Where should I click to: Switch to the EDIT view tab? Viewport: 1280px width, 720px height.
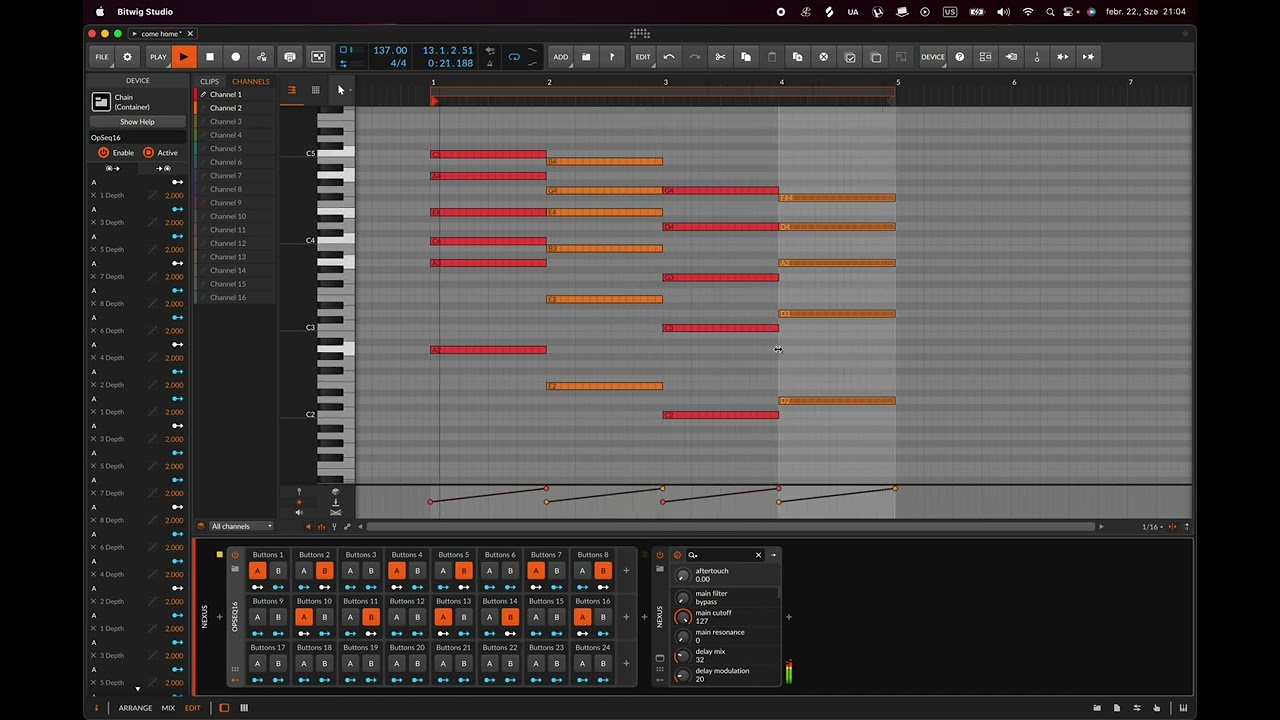coord(192,708)
